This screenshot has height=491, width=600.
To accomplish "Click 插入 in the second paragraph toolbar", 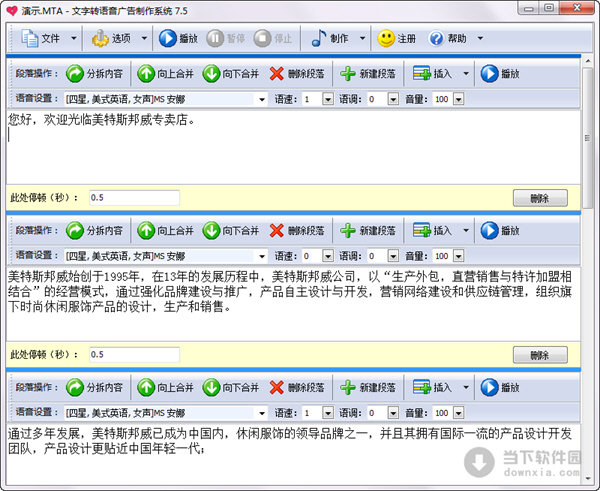I will [432, 231].
